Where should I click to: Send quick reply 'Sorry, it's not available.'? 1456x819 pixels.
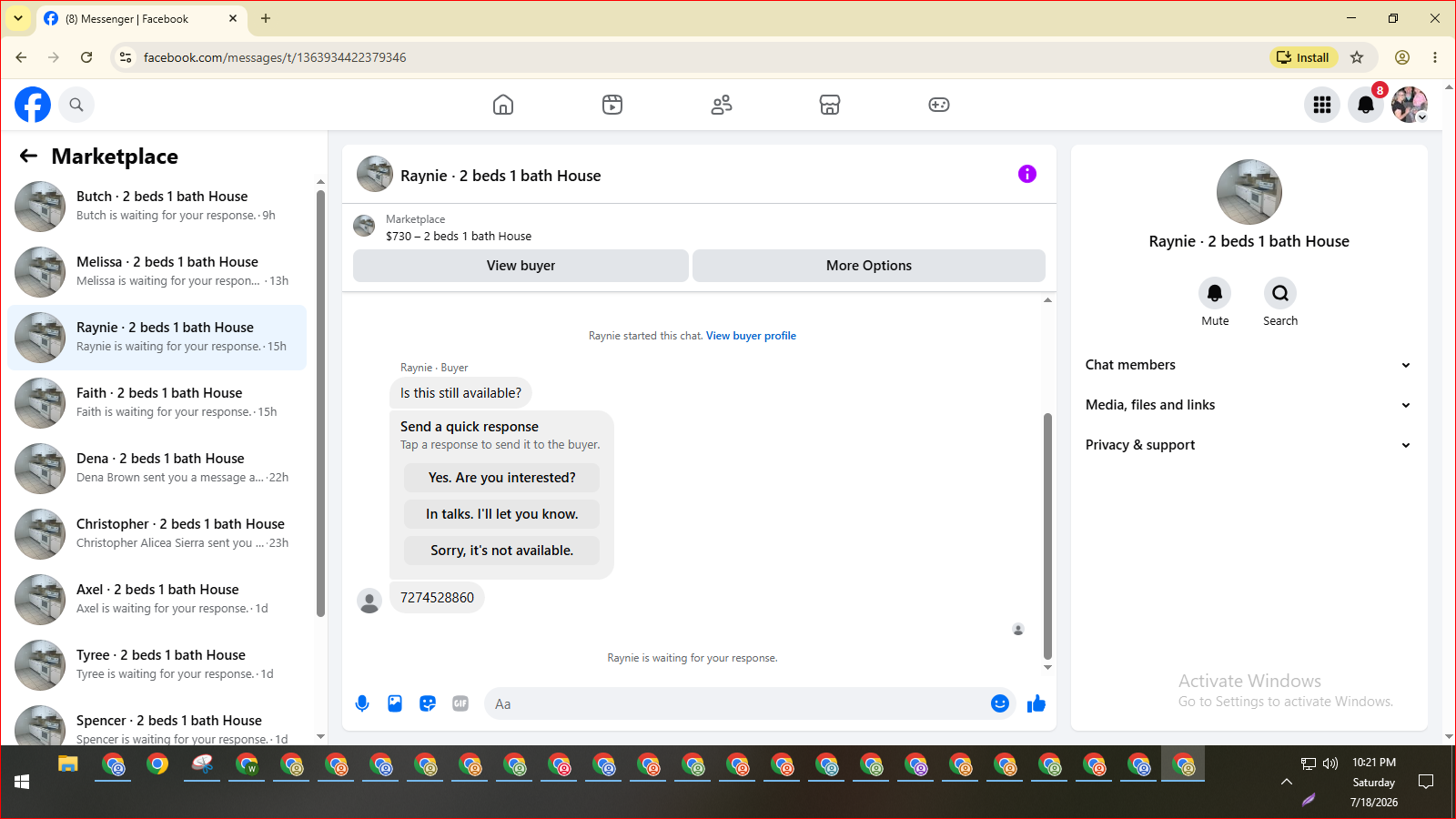pyautogui.click(x=502, y=551)
